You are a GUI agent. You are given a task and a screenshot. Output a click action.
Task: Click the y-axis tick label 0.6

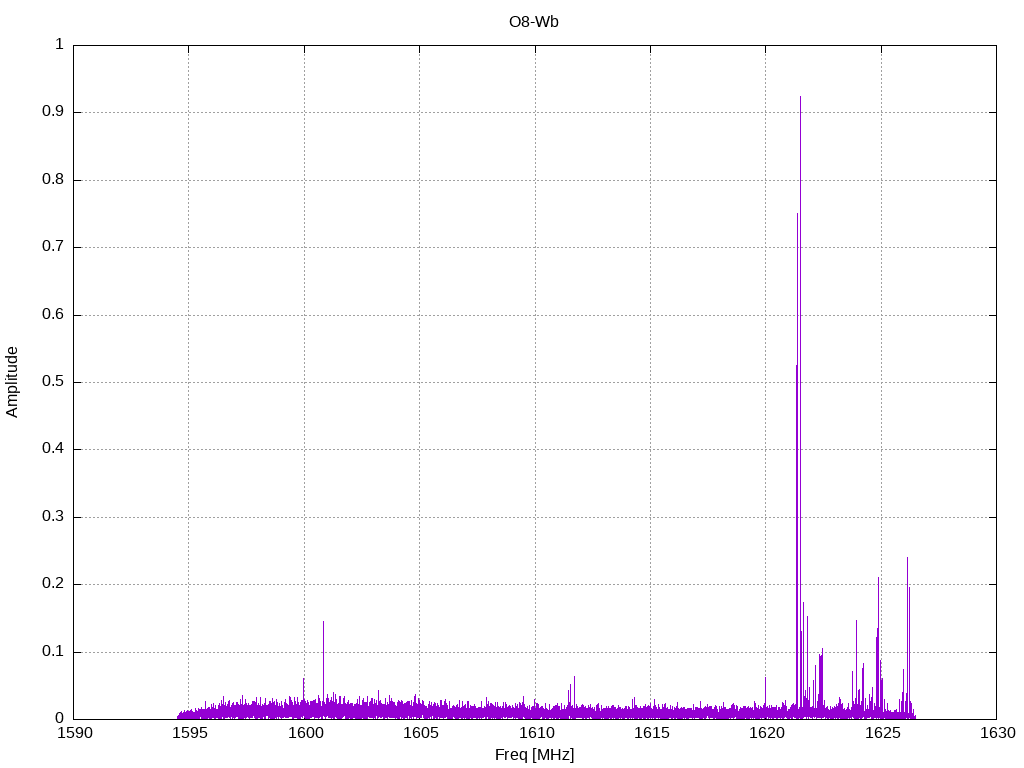pos(53,314)
